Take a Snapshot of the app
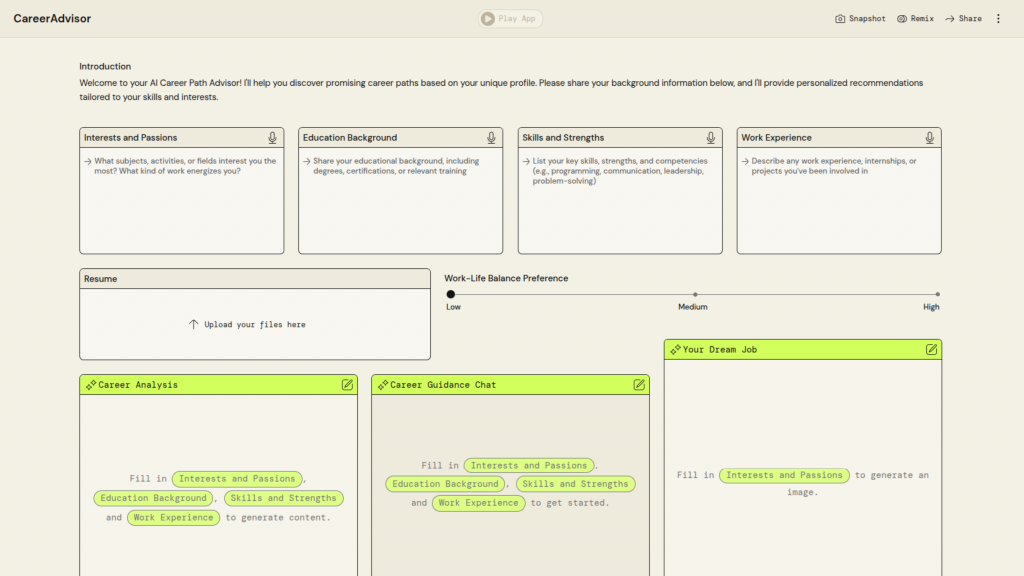 click(x=860, y=19)
